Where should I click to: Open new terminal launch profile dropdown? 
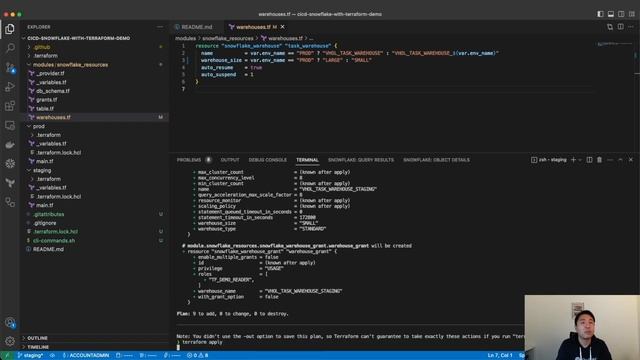pyautogui.click(x=580, y=160)
